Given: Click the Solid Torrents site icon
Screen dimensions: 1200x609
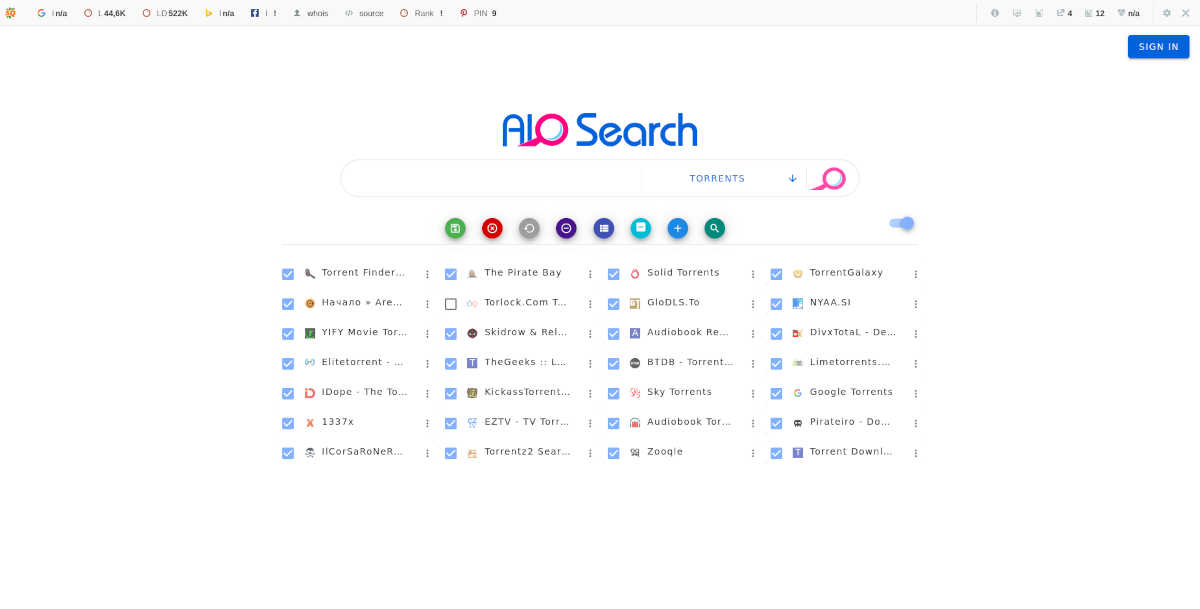Looking at the screenshot, I should point(635,274).
